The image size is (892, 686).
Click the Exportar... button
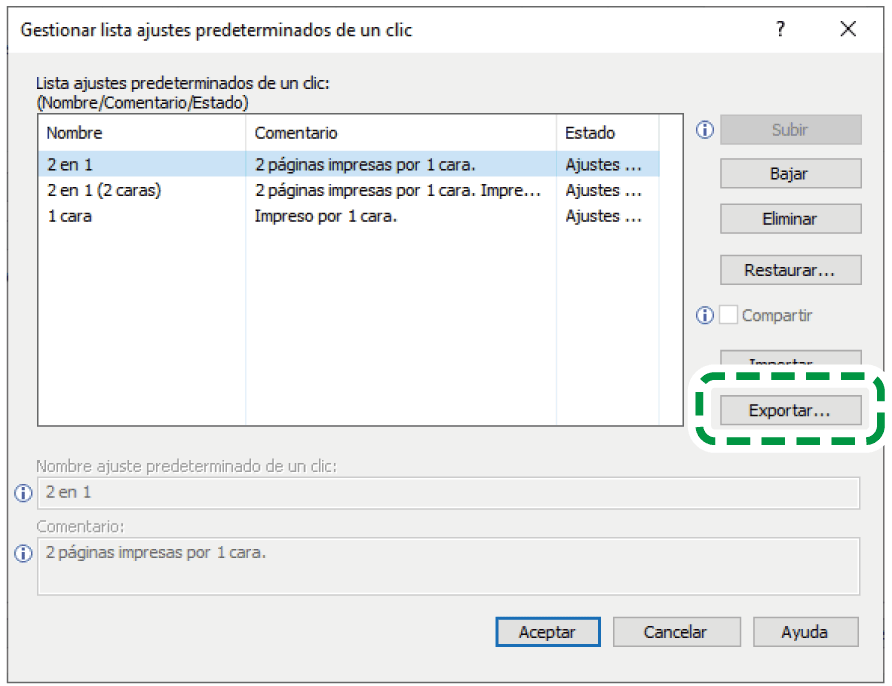[790, 410]
